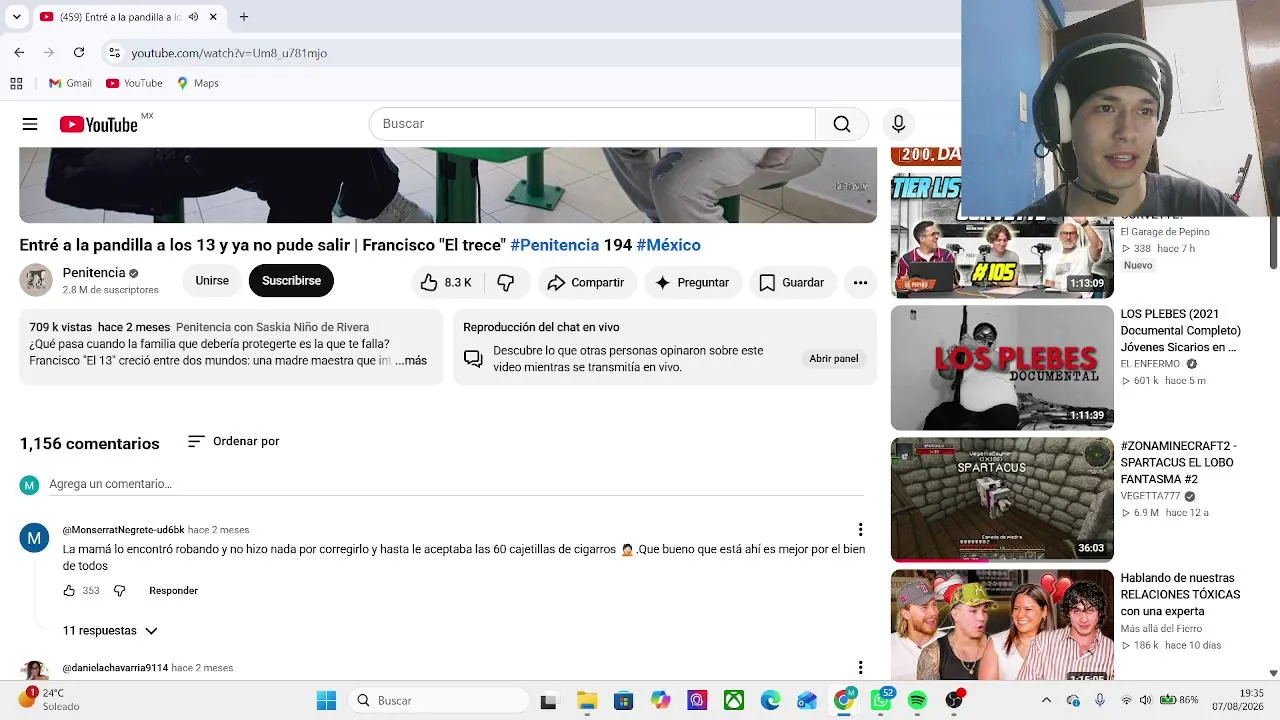Show hidden system tray icons
This screenshot has width=1280, height=720.
coord(1046,701)
